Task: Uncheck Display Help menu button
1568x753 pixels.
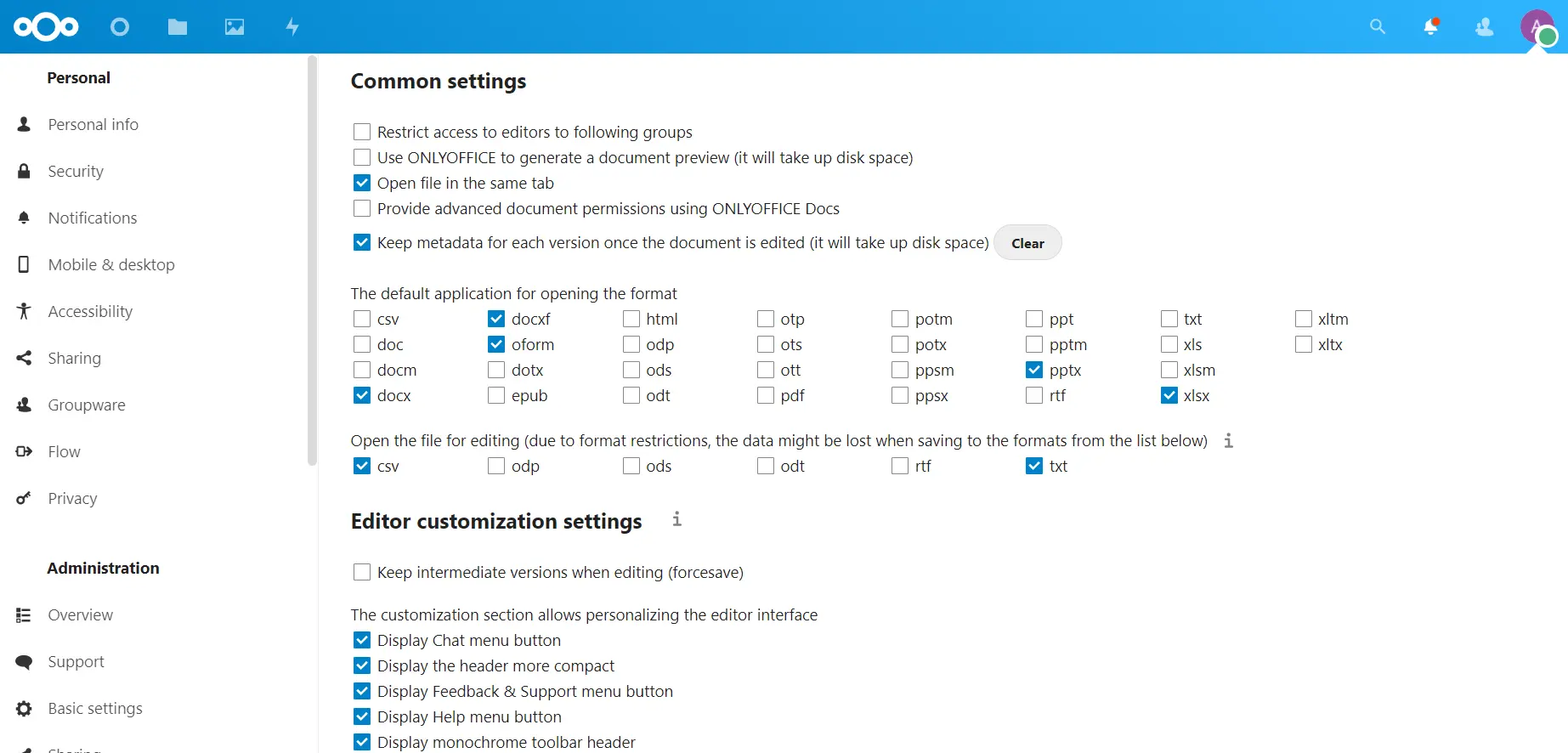Action: click(362, 716)
